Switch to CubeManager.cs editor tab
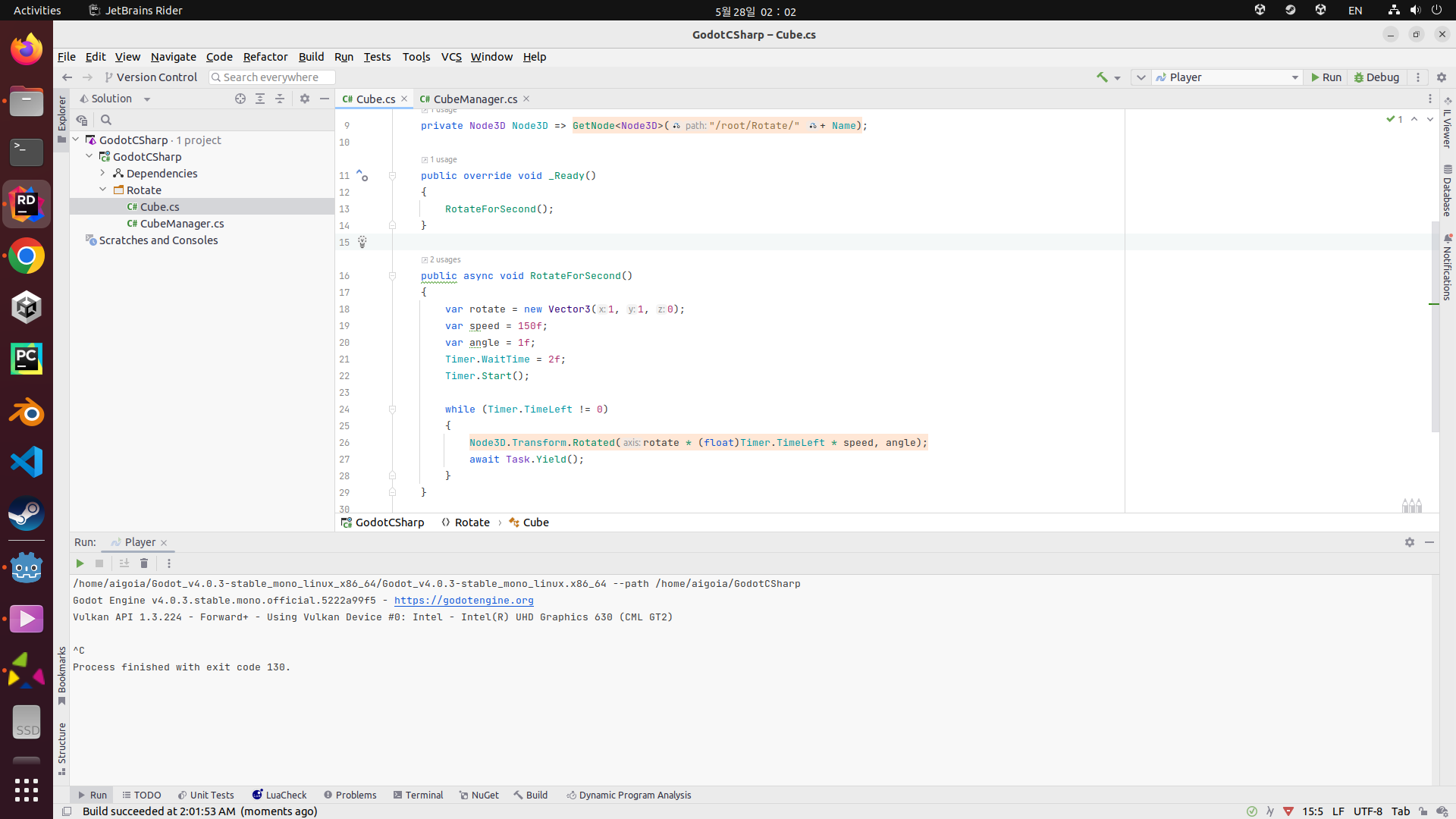1456x819 pixels. [x=475, y=99]
